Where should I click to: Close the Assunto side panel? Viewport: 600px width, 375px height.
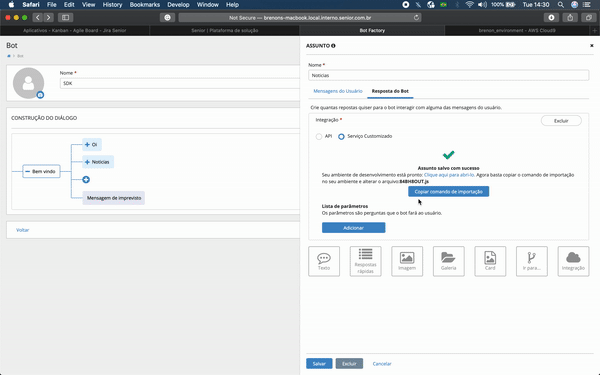coord(592,46)
